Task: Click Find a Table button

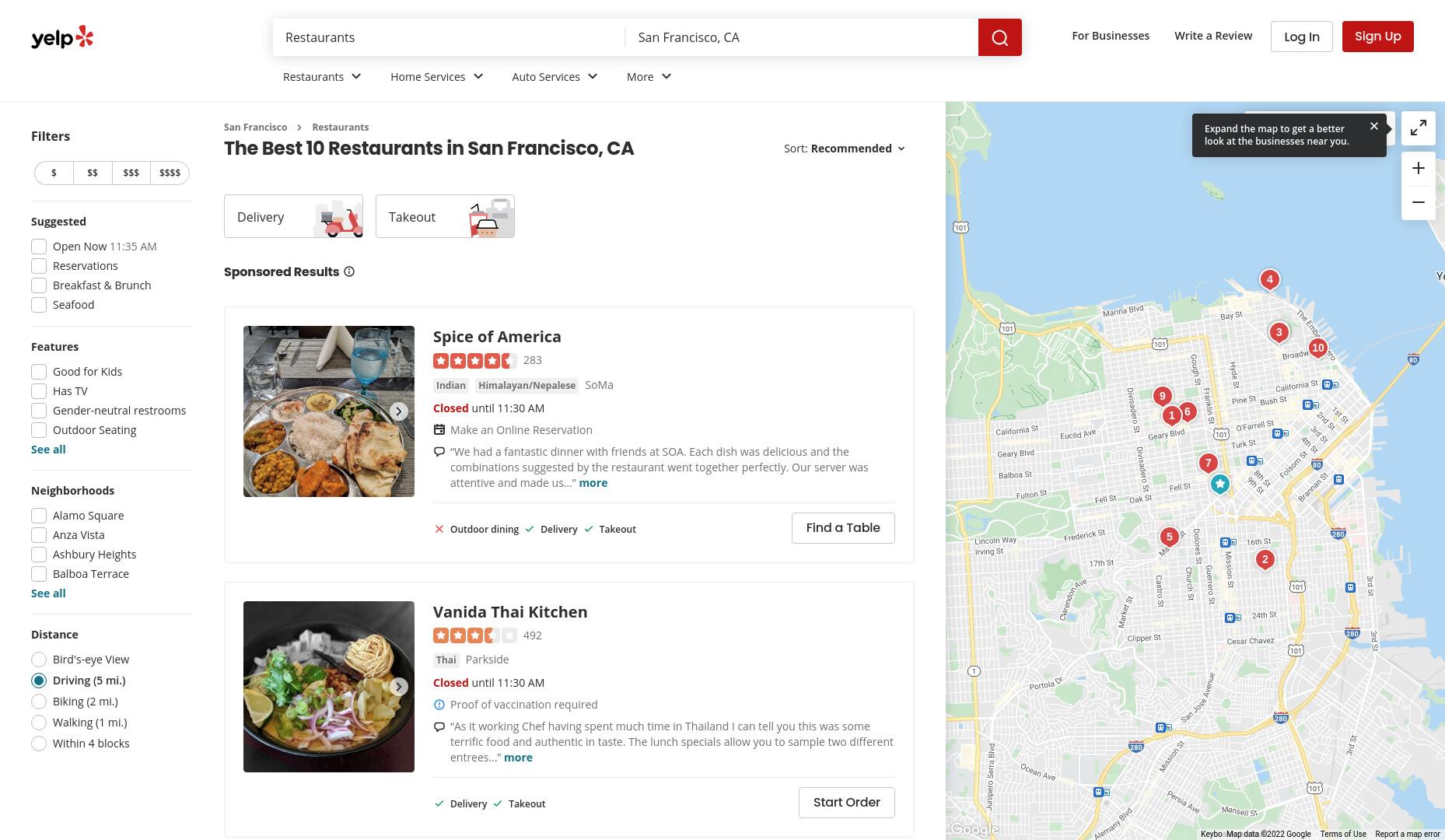Action: 843,528
